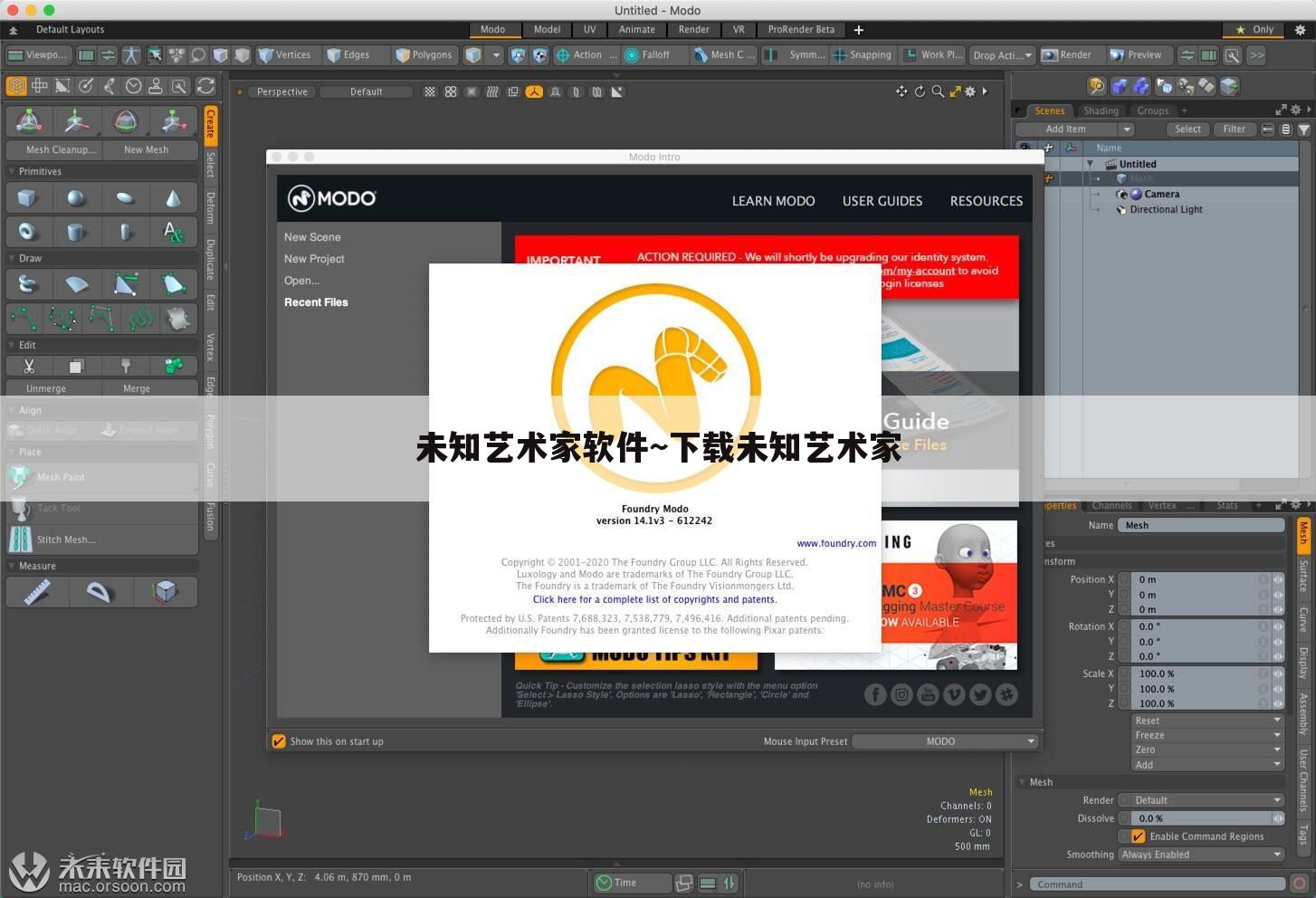
Task: Collapse the Edit section
Action: pyautogui.click(x=12, y=346)
